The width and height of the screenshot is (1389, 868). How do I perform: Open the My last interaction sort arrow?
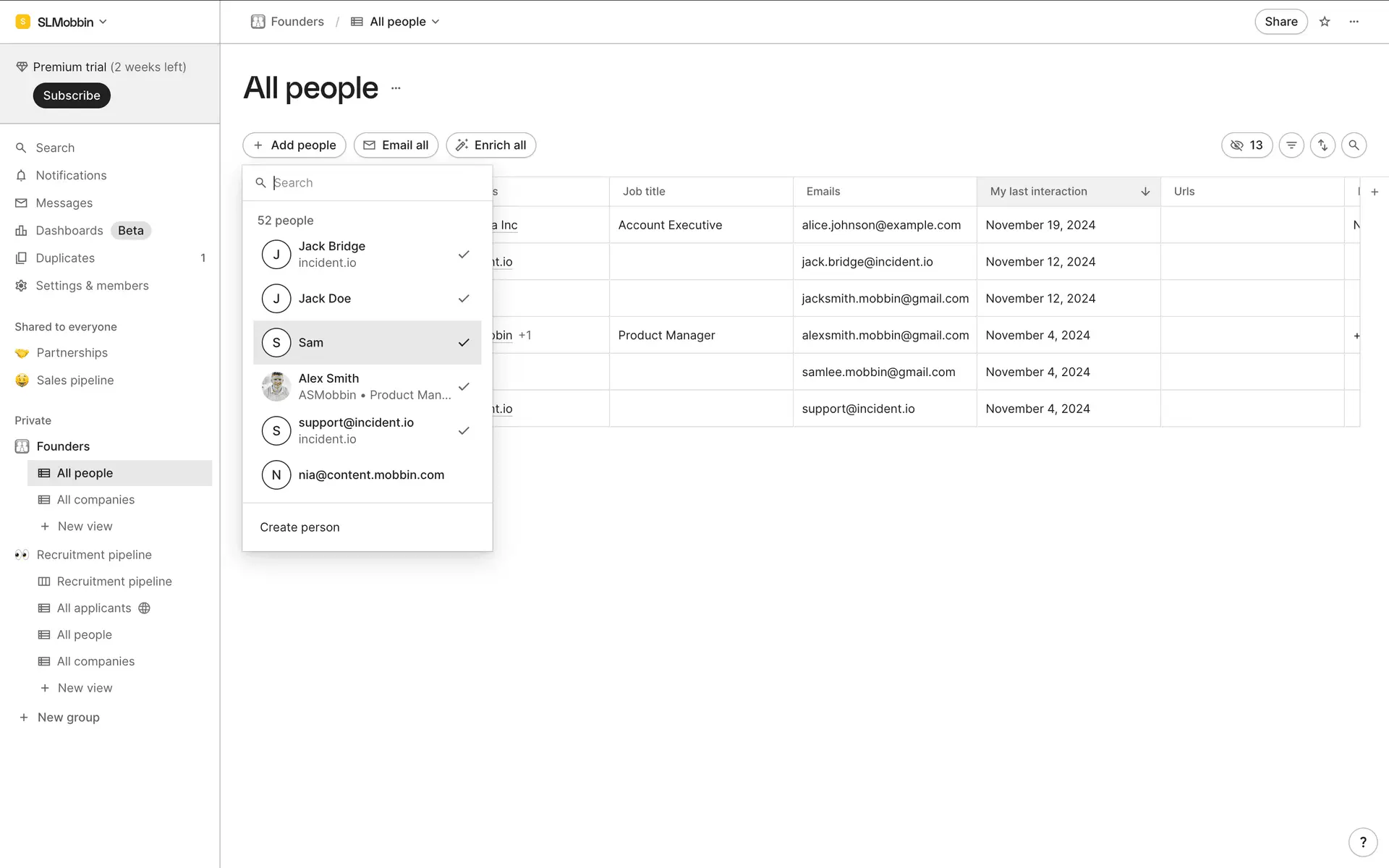(x=1145, y=192)
